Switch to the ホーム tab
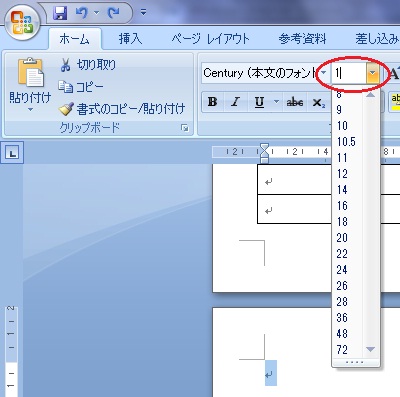Image resolution: width=400 pixels, height=397 pixels. [x=75, y=39]
